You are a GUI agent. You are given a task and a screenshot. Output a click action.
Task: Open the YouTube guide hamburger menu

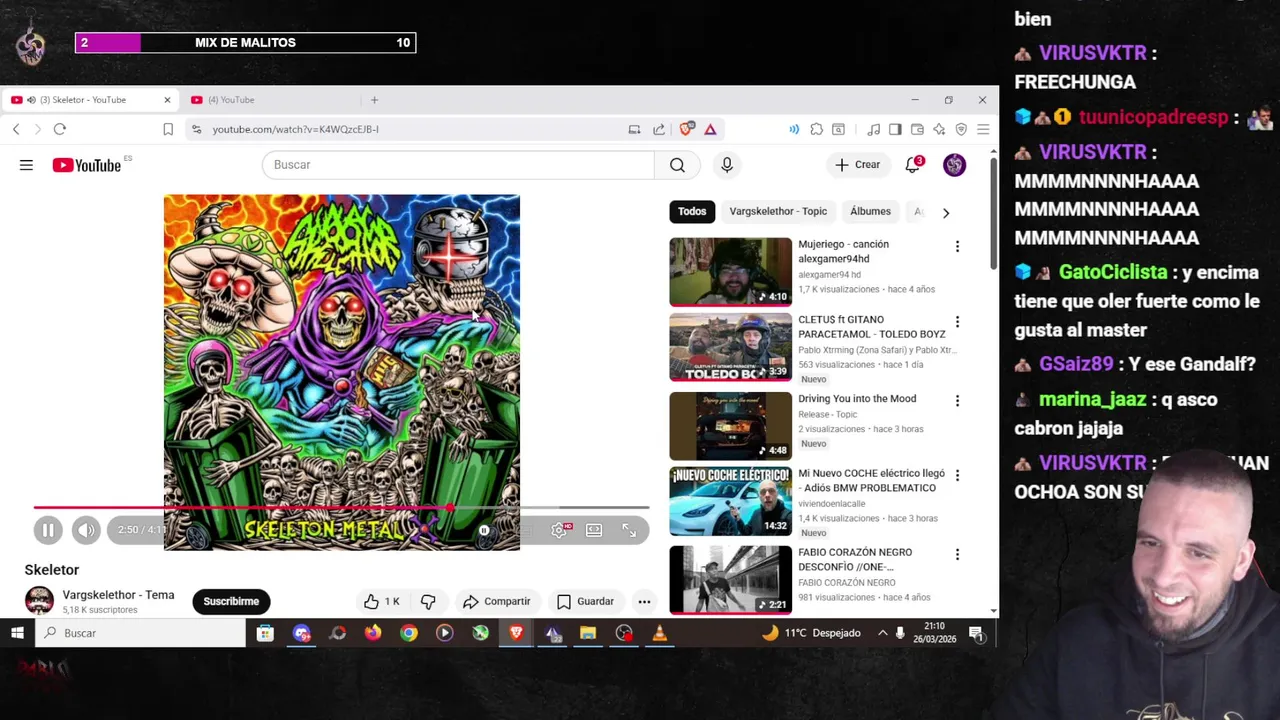[x=26, y=165]
